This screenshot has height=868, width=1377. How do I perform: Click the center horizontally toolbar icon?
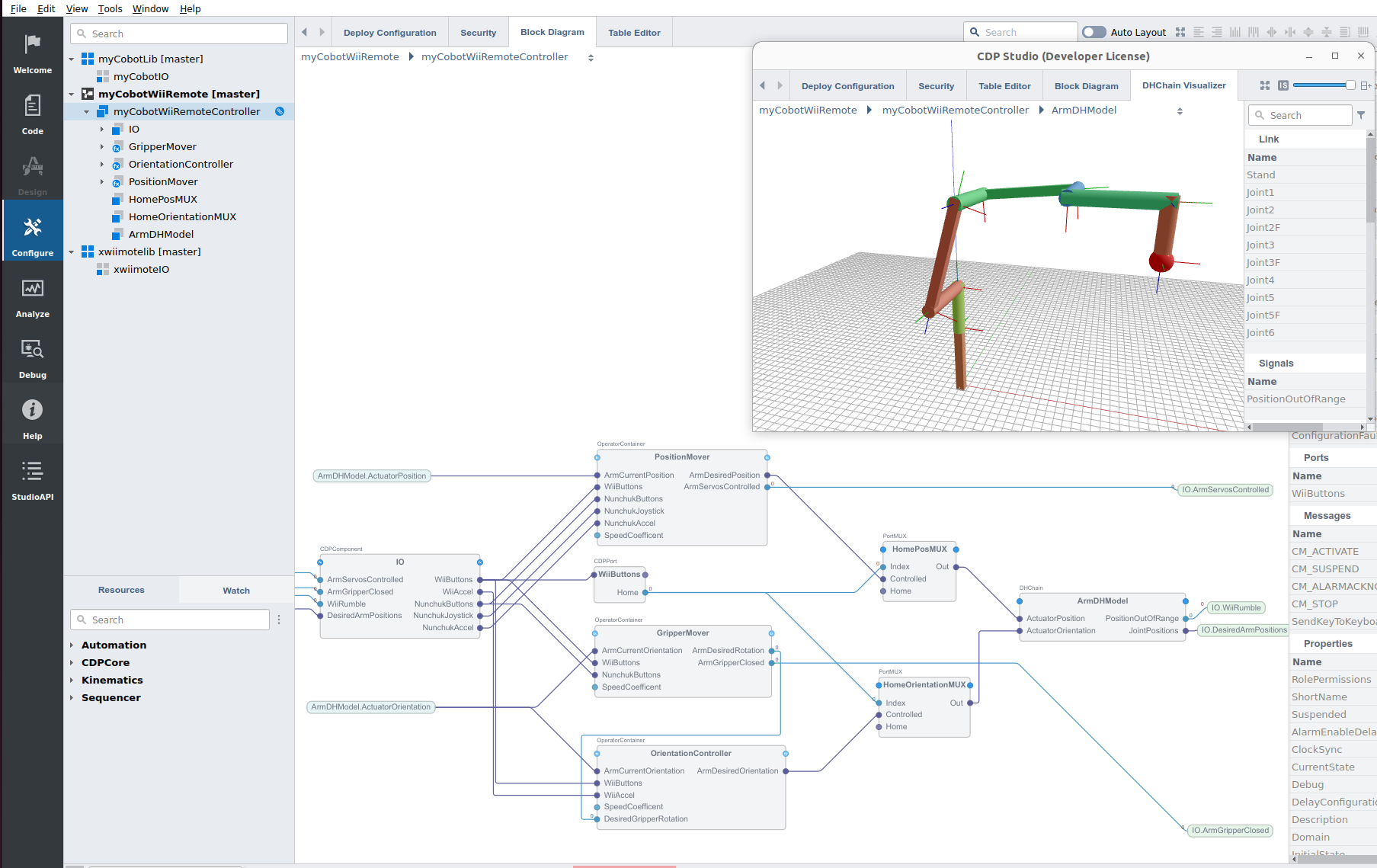1272,32
